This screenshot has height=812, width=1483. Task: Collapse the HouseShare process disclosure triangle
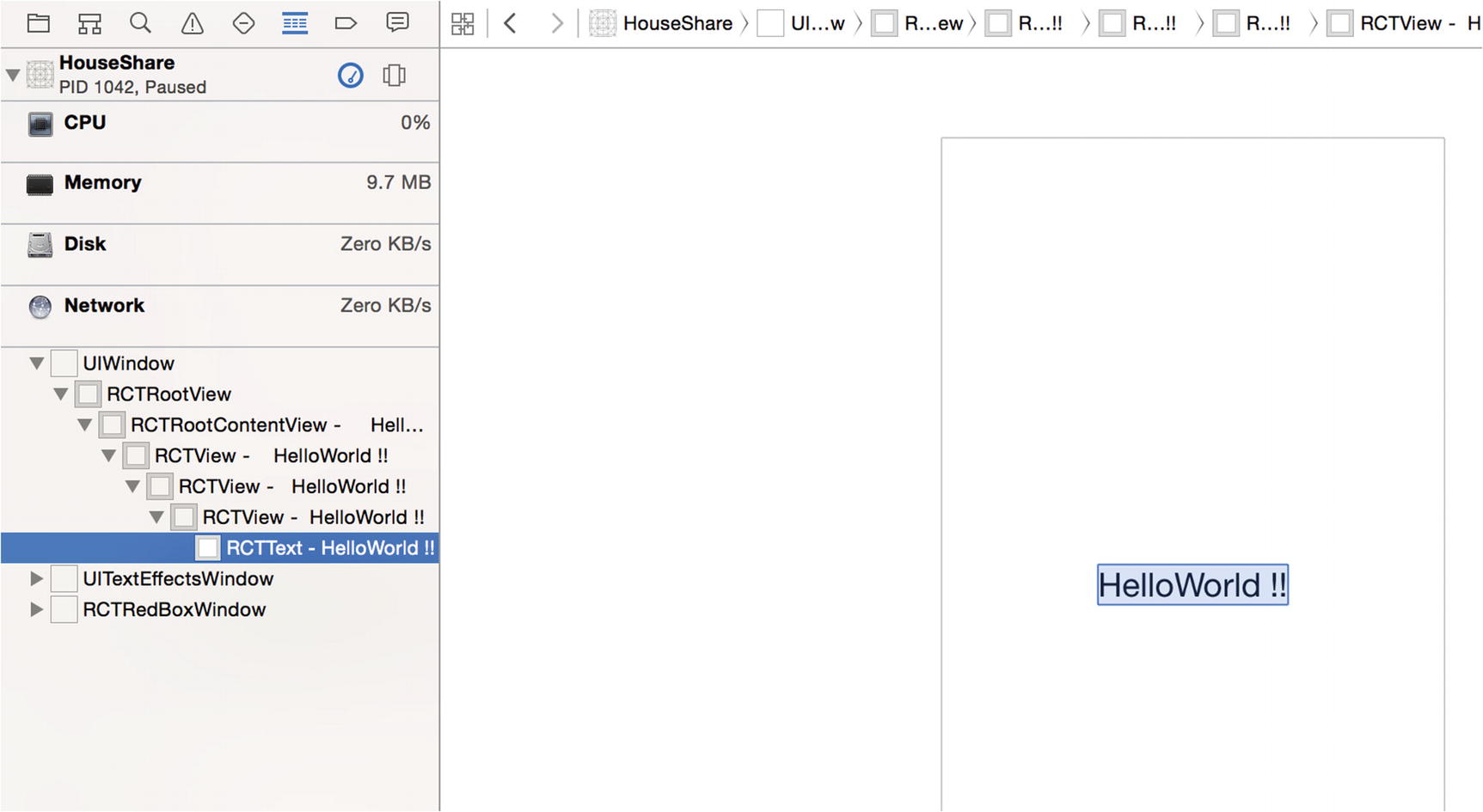tap(13, 76)
